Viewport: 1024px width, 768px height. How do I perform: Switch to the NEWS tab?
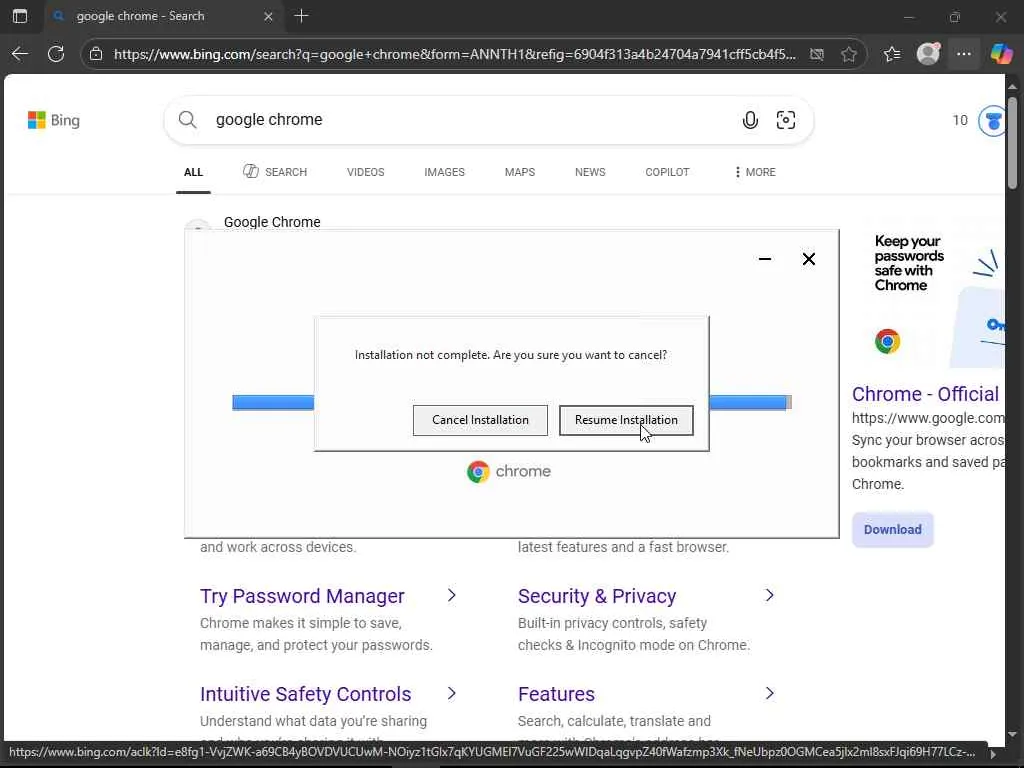coord(590,172)
